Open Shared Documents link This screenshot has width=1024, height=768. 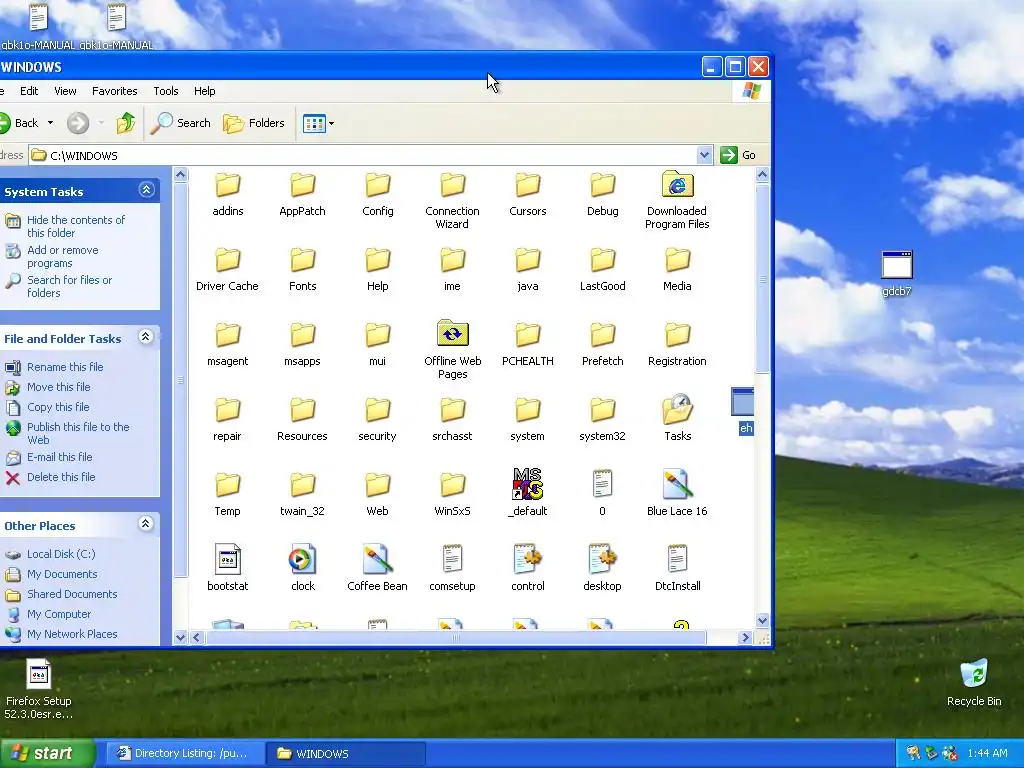click(x=72, y=594)
